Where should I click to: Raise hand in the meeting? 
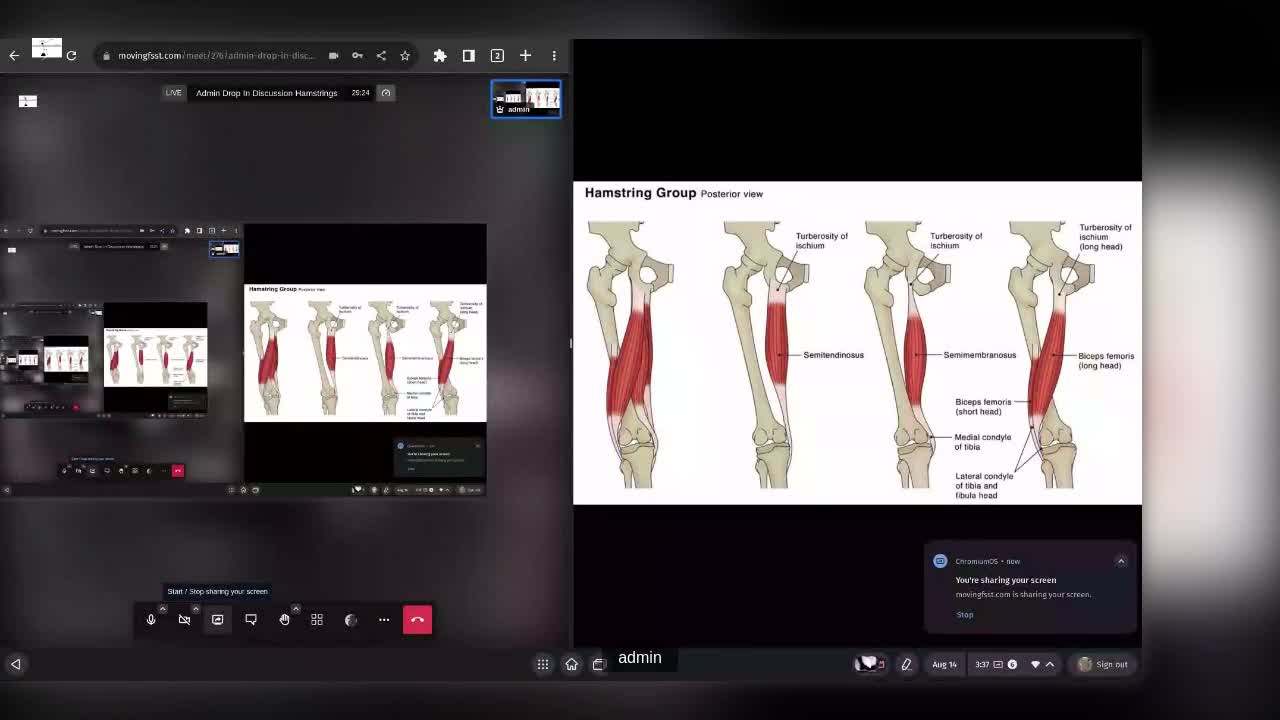(x=284, y=620)
